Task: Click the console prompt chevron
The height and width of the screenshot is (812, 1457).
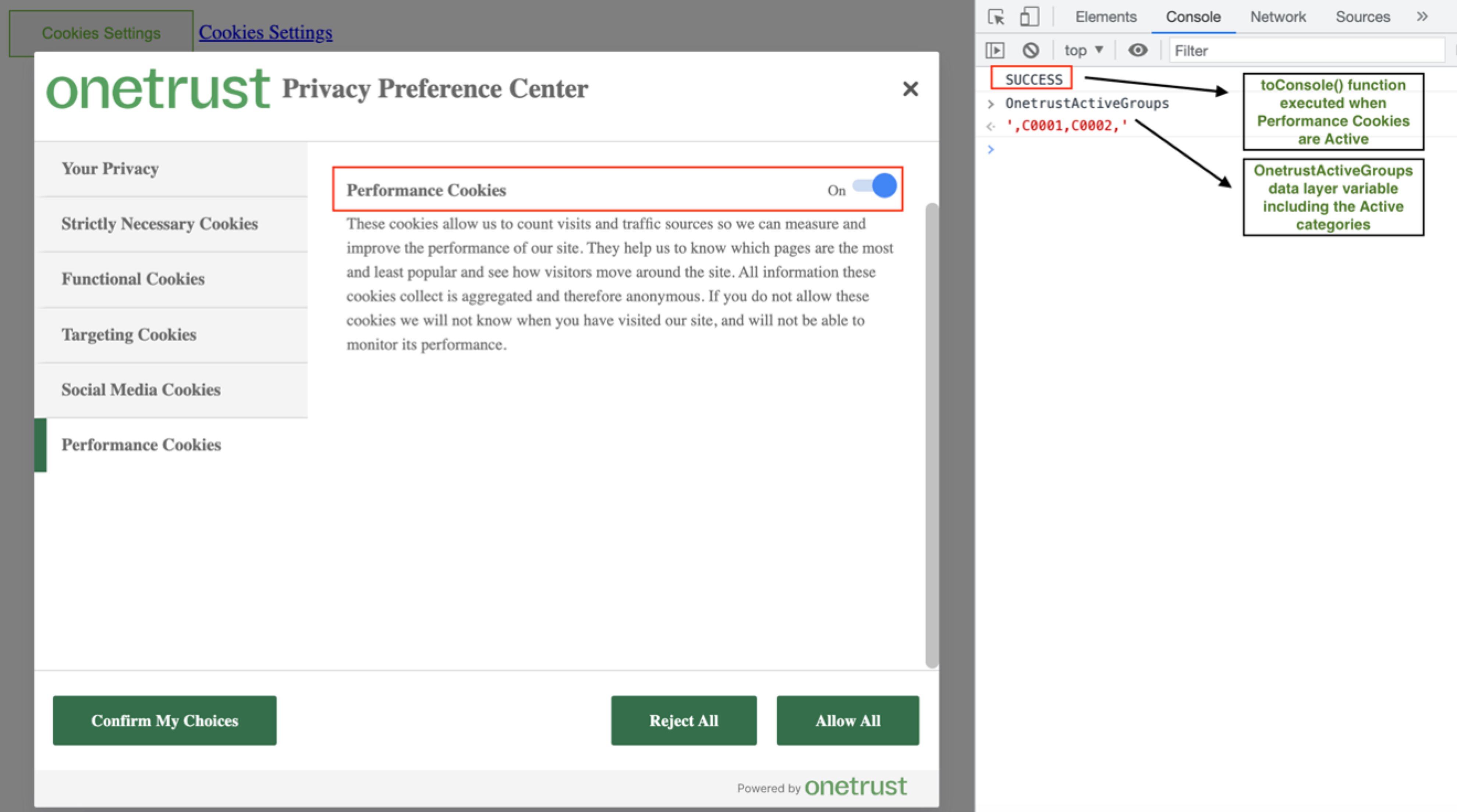Action: point(990,149)
